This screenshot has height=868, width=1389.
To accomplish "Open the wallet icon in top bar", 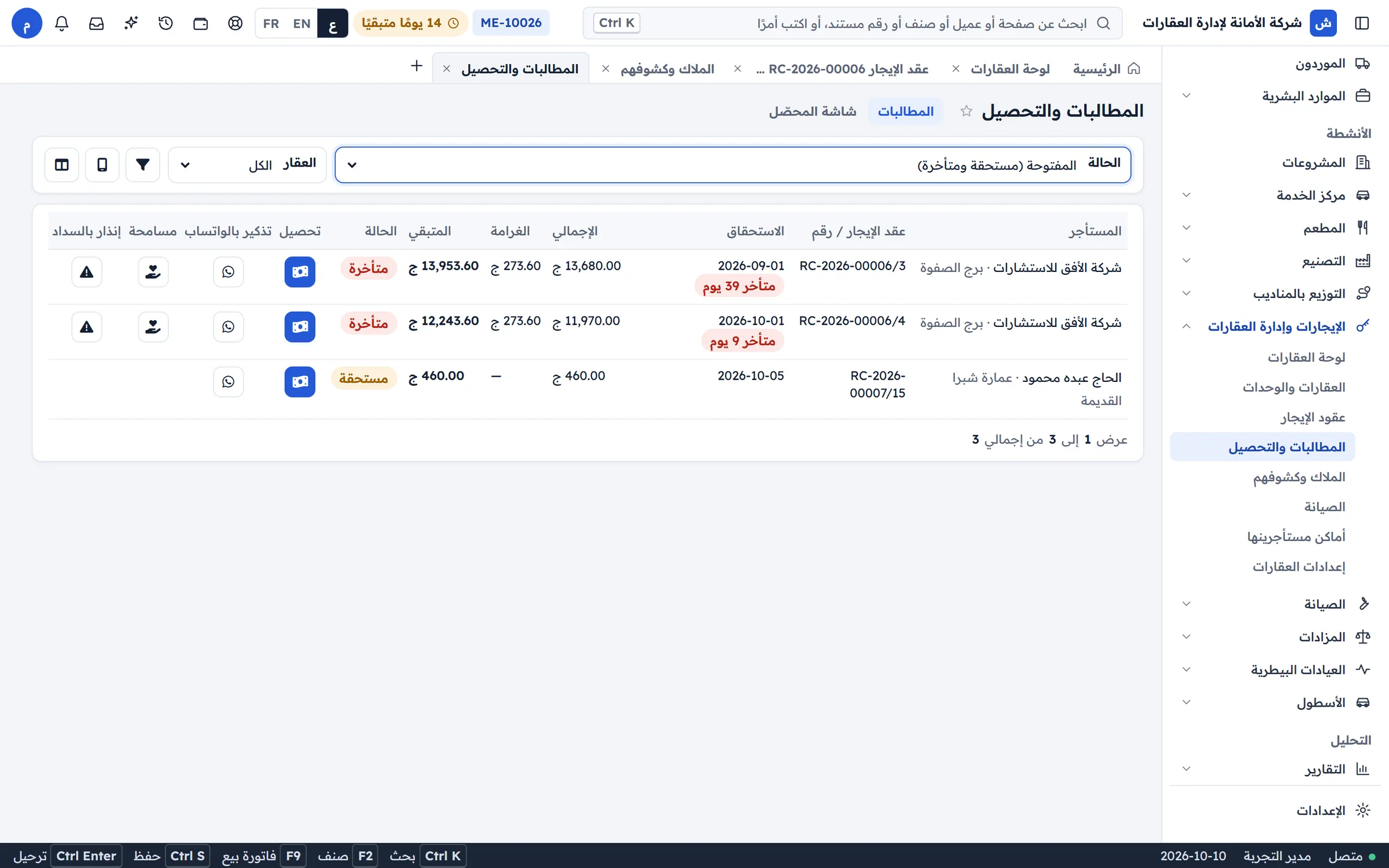I will (x=200, y=23).
